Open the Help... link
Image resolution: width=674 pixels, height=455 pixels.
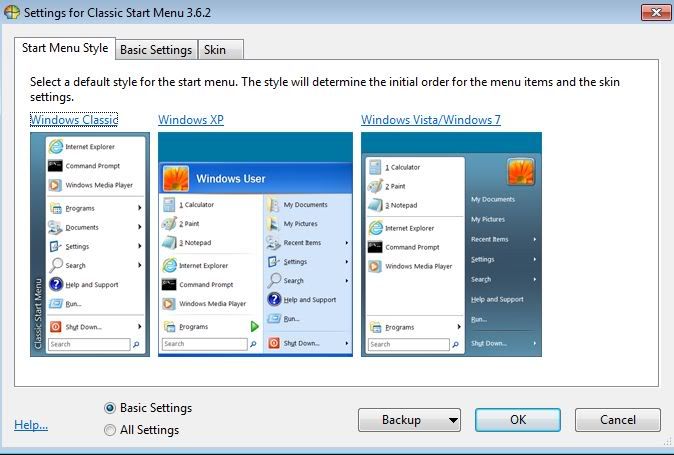[31, 425]
